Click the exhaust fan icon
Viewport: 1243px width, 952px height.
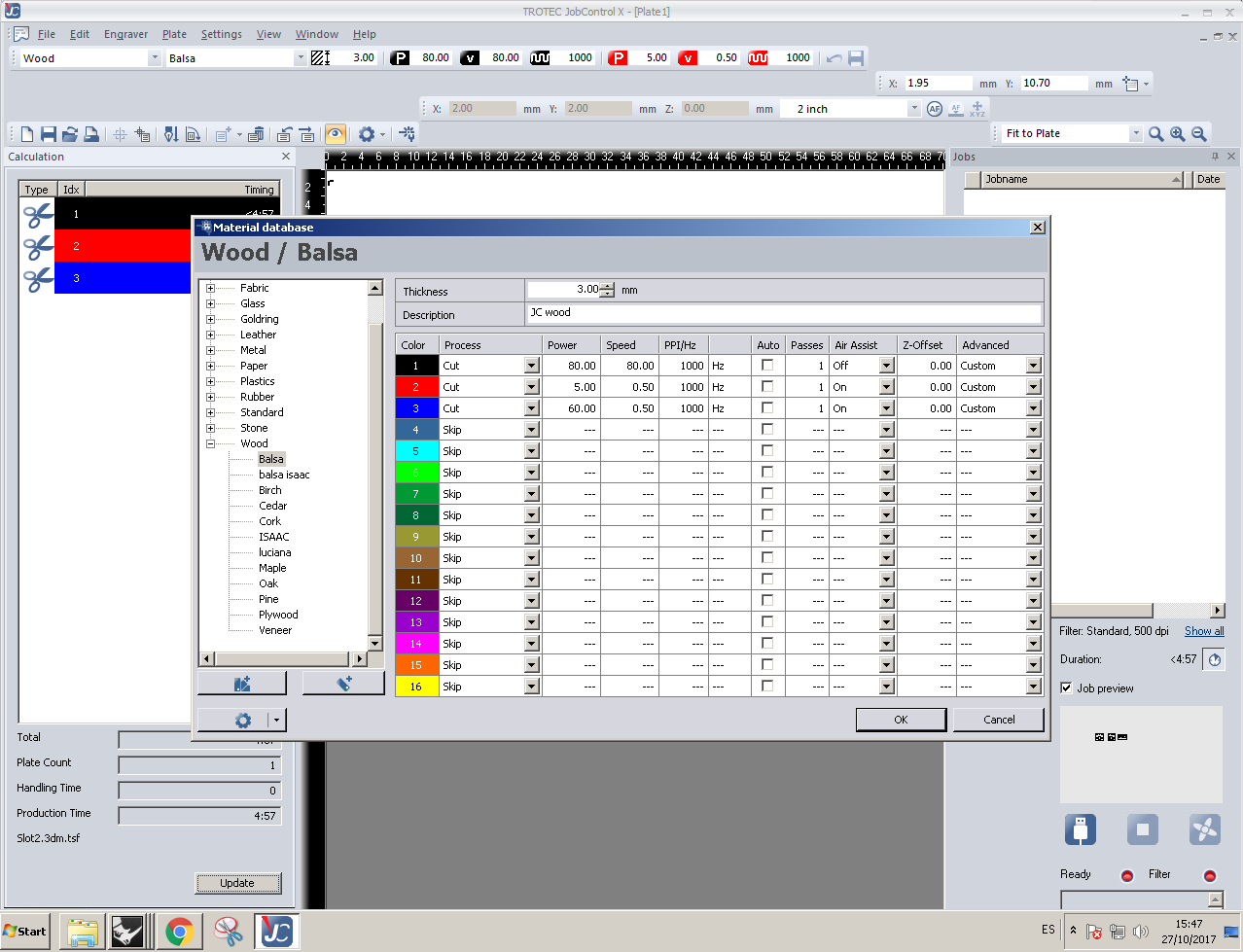pyautogui.click(x=1204, y=829)
